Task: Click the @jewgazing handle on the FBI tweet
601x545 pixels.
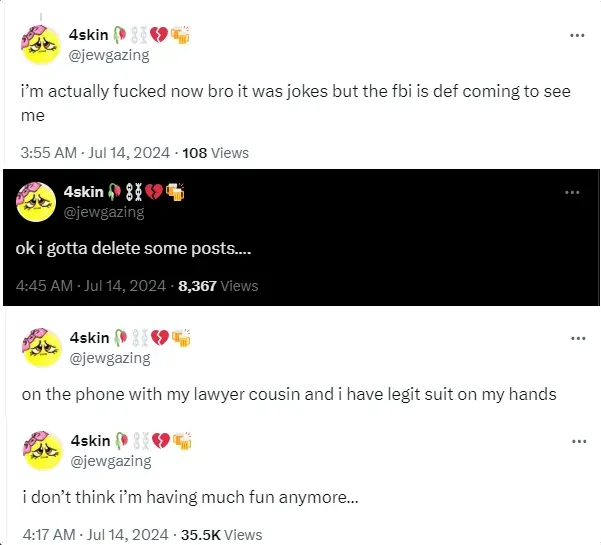Action: tap(109, 56)
